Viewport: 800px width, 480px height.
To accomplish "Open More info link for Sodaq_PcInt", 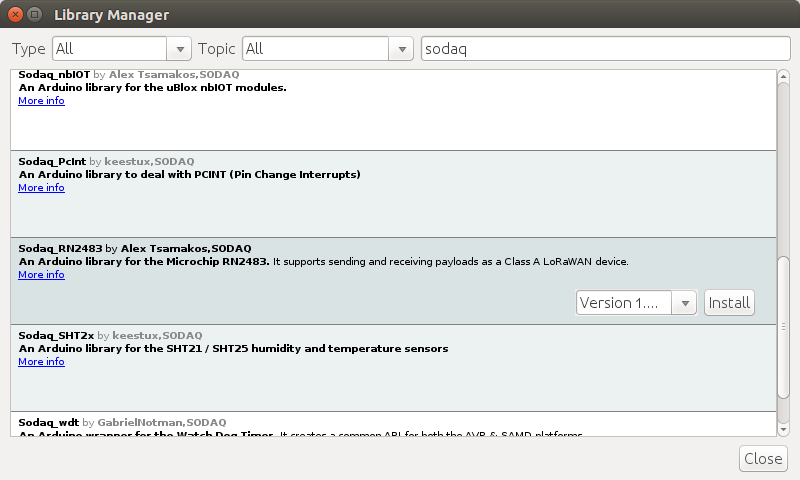I will point(41,188).
